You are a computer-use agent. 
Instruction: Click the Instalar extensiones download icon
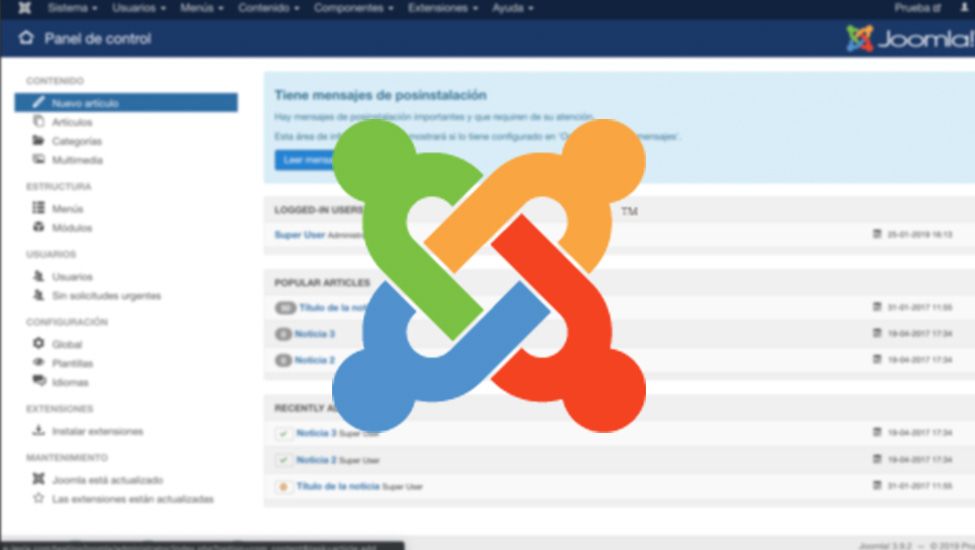pos(39,430)
